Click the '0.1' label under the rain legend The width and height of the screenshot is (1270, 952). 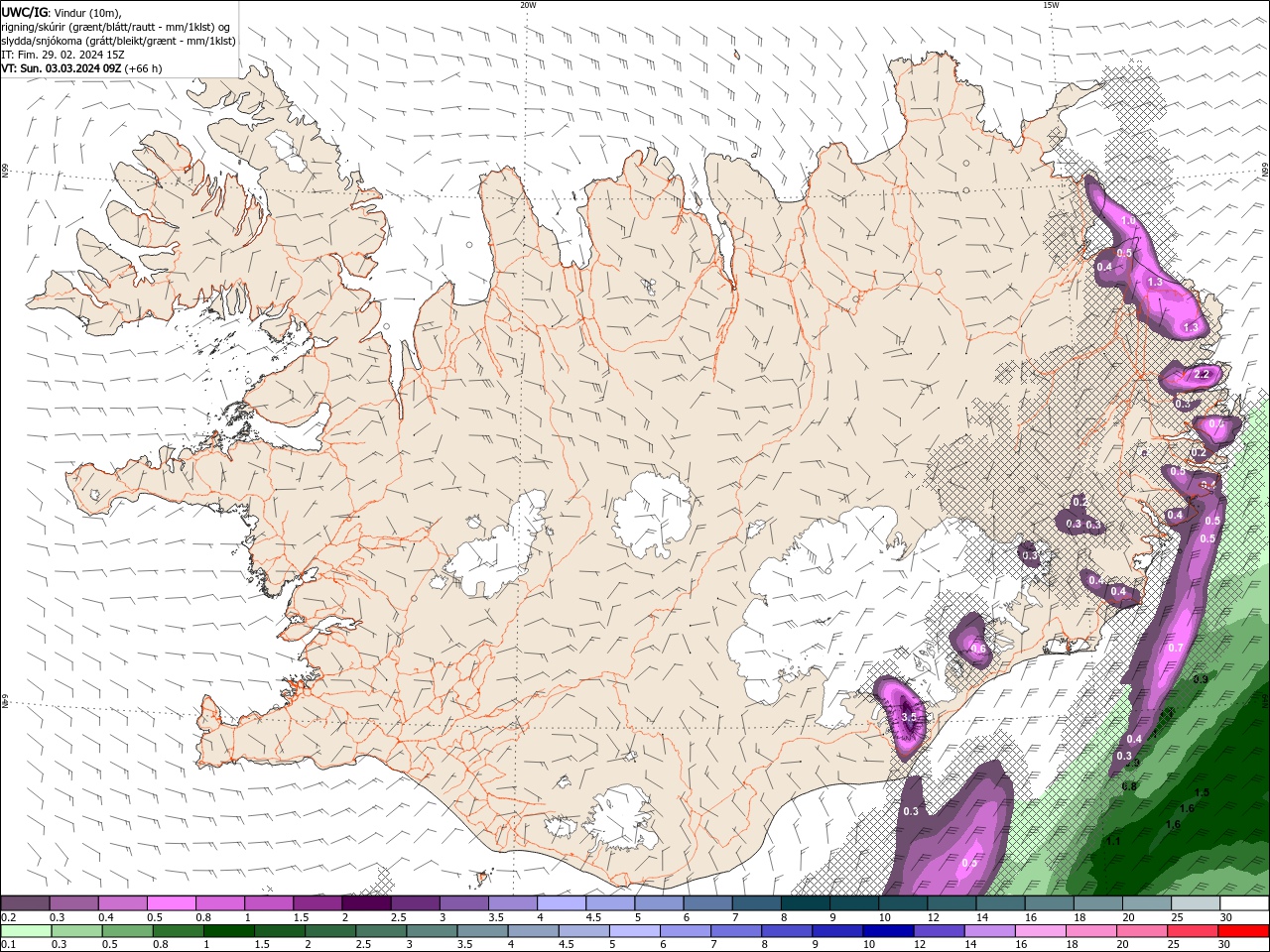pos(9,944)
